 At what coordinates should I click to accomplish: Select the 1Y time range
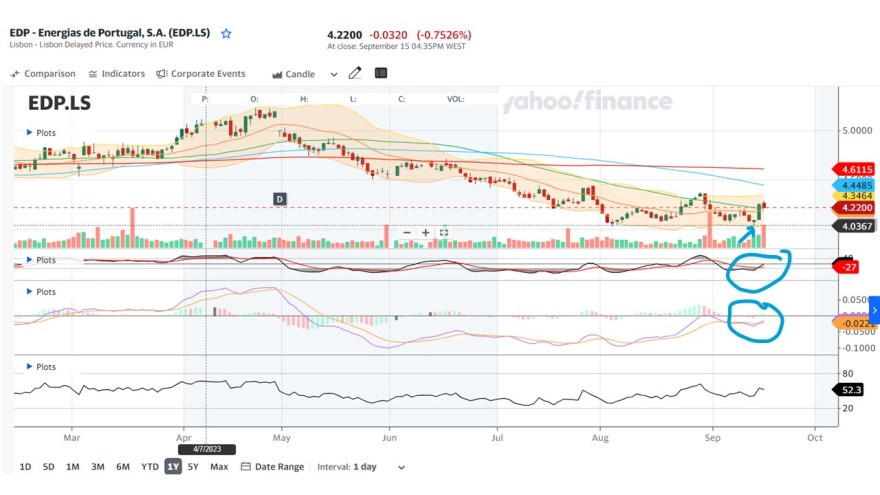coord(173,466)
